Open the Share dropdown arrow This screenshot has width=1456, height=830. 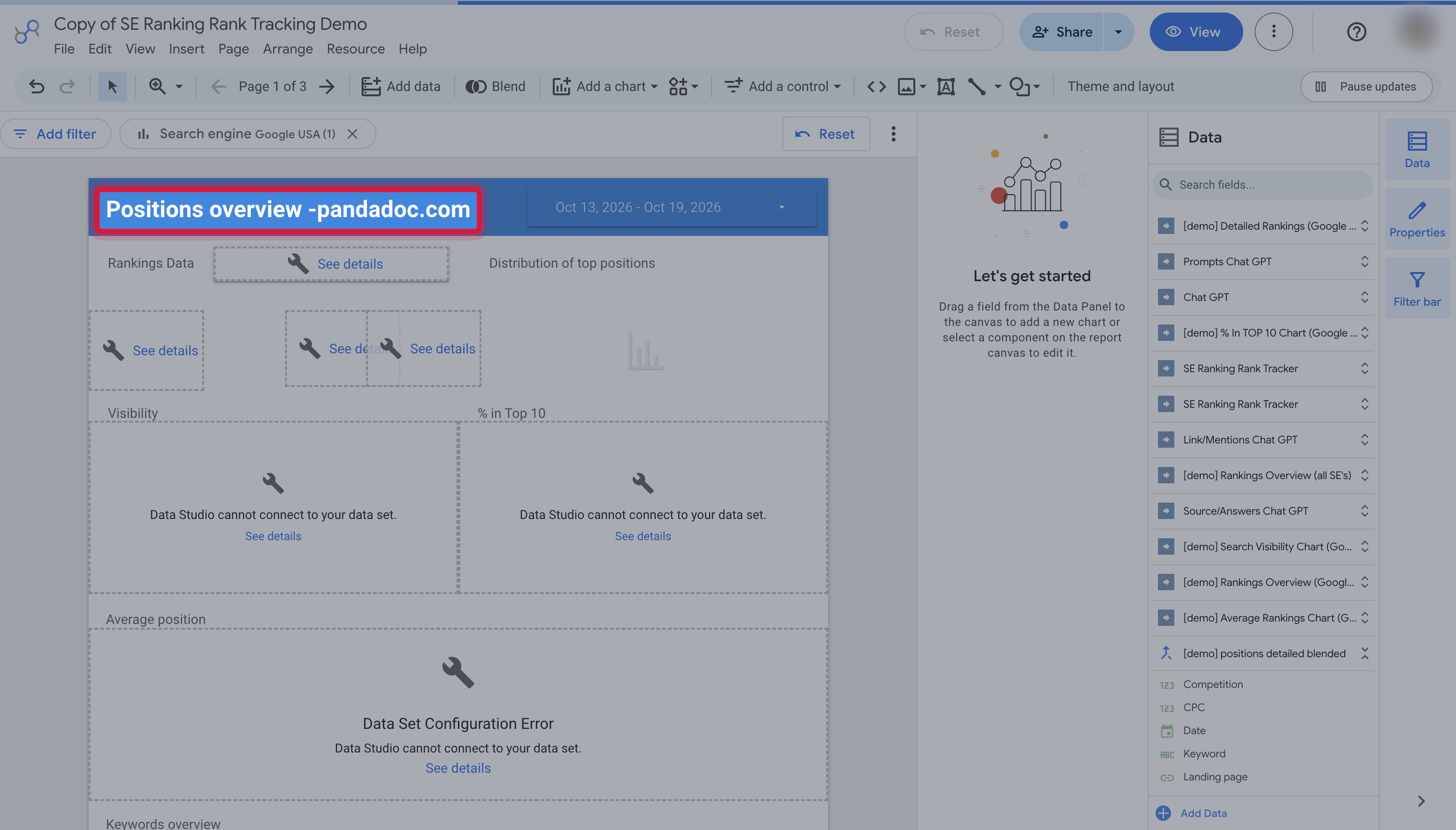click(1118, 32)
